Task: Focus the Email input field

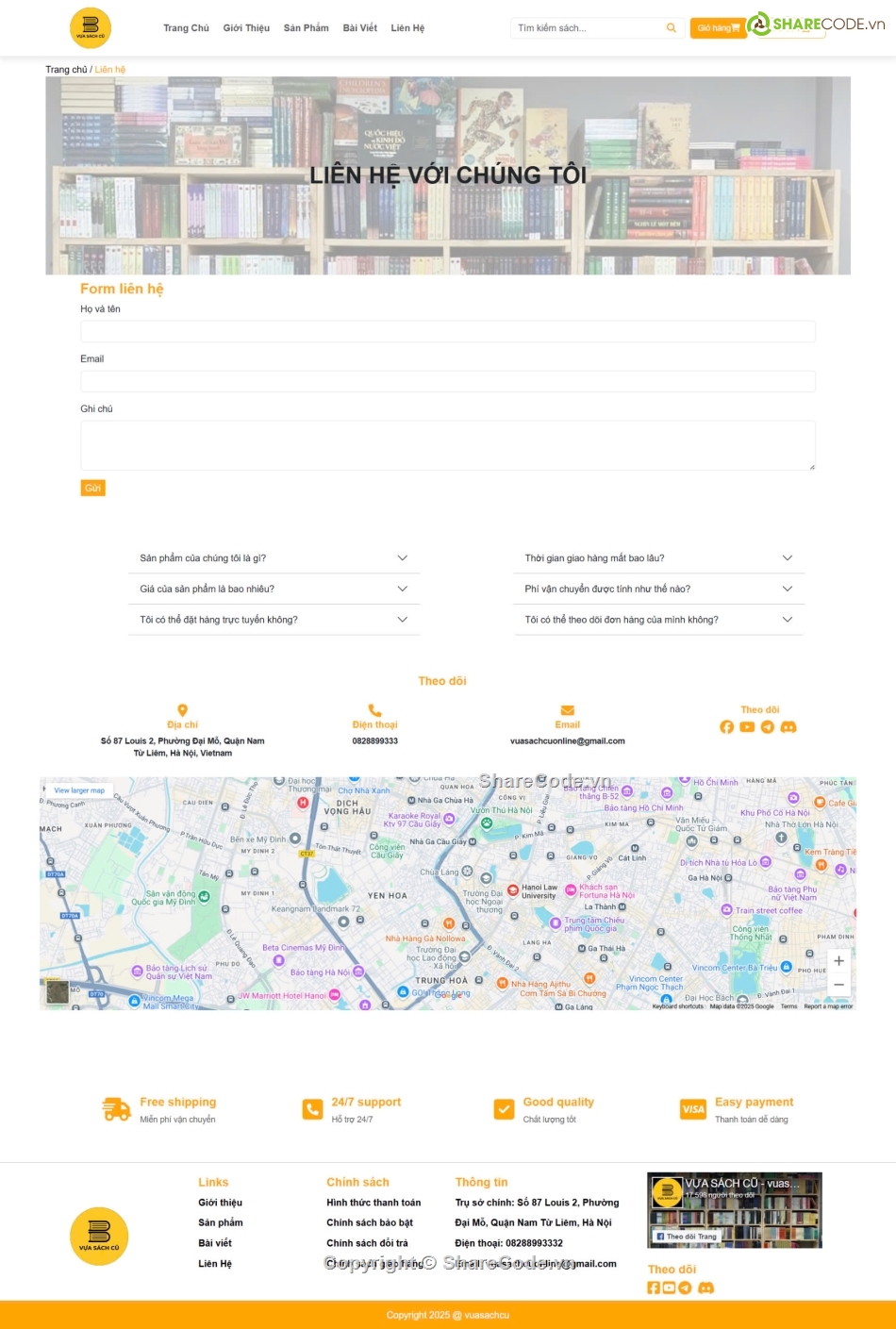Action: pos(448,381)
